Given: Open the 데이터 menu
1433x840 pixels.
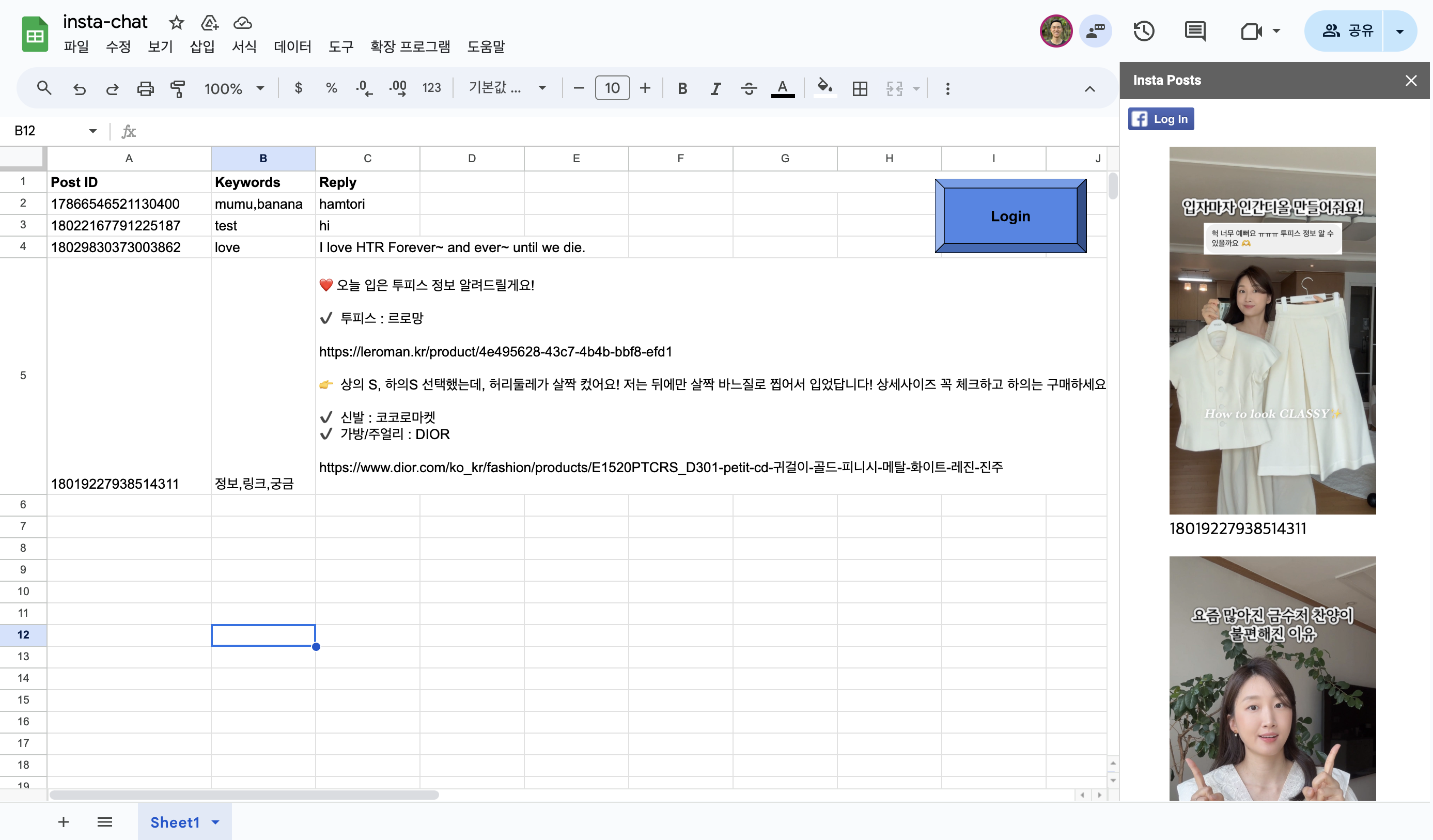Looking at the screenshot, I should click(x=292, y=46).
